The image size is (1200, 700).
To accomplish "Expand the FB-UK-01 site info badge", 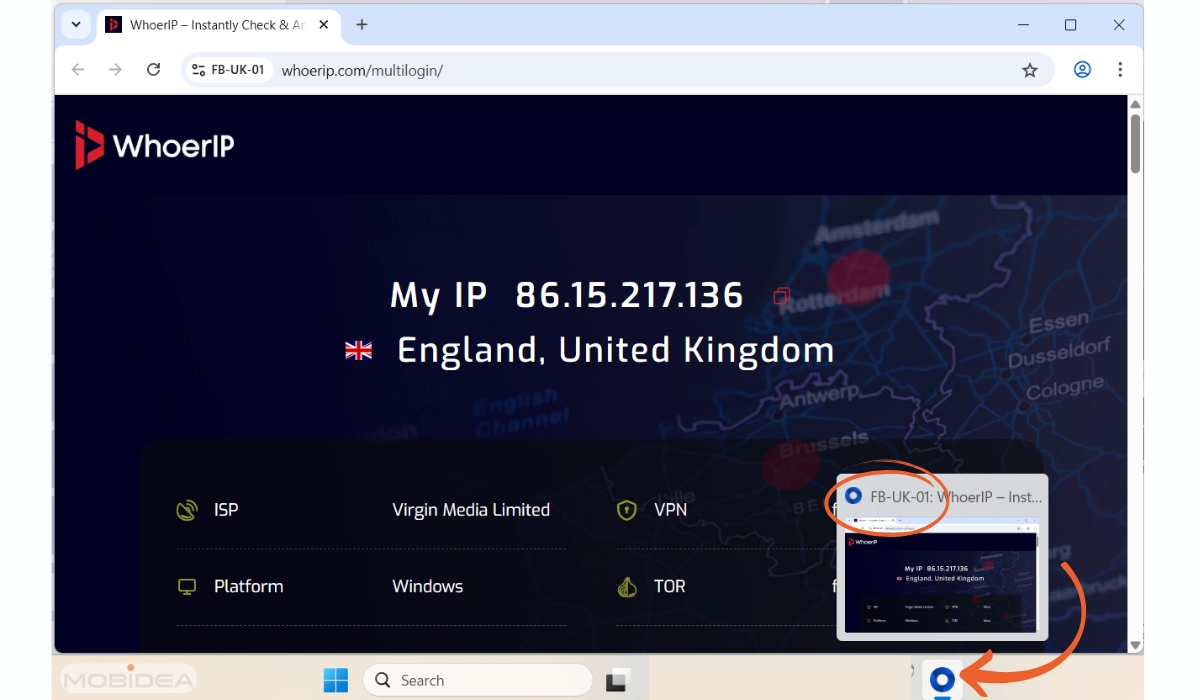I will click(228, 70).
